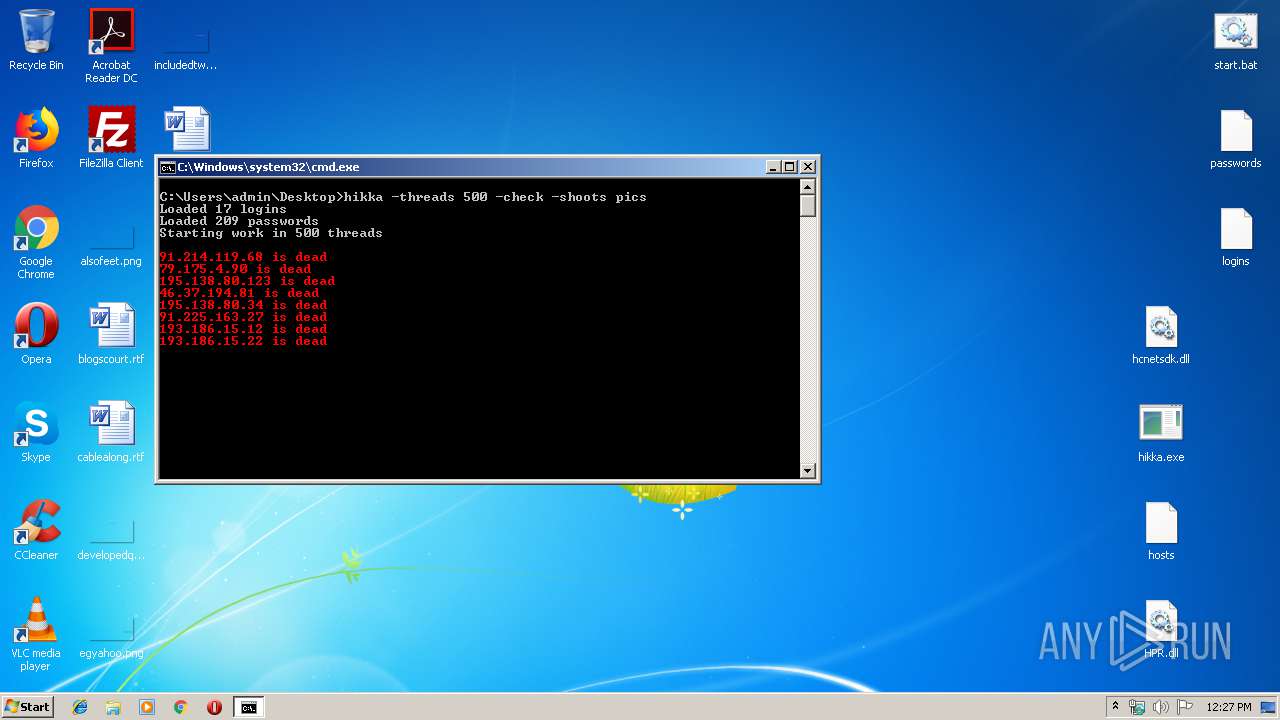The width and height of the screenshot is (1280, 720).
Task: Open cmd.exe title bar system menu icon
Action: 168,167
